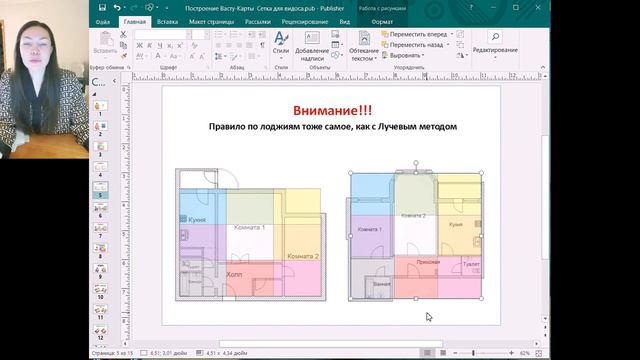
Task: Switch to single page view icon
Action: point(427,353)
